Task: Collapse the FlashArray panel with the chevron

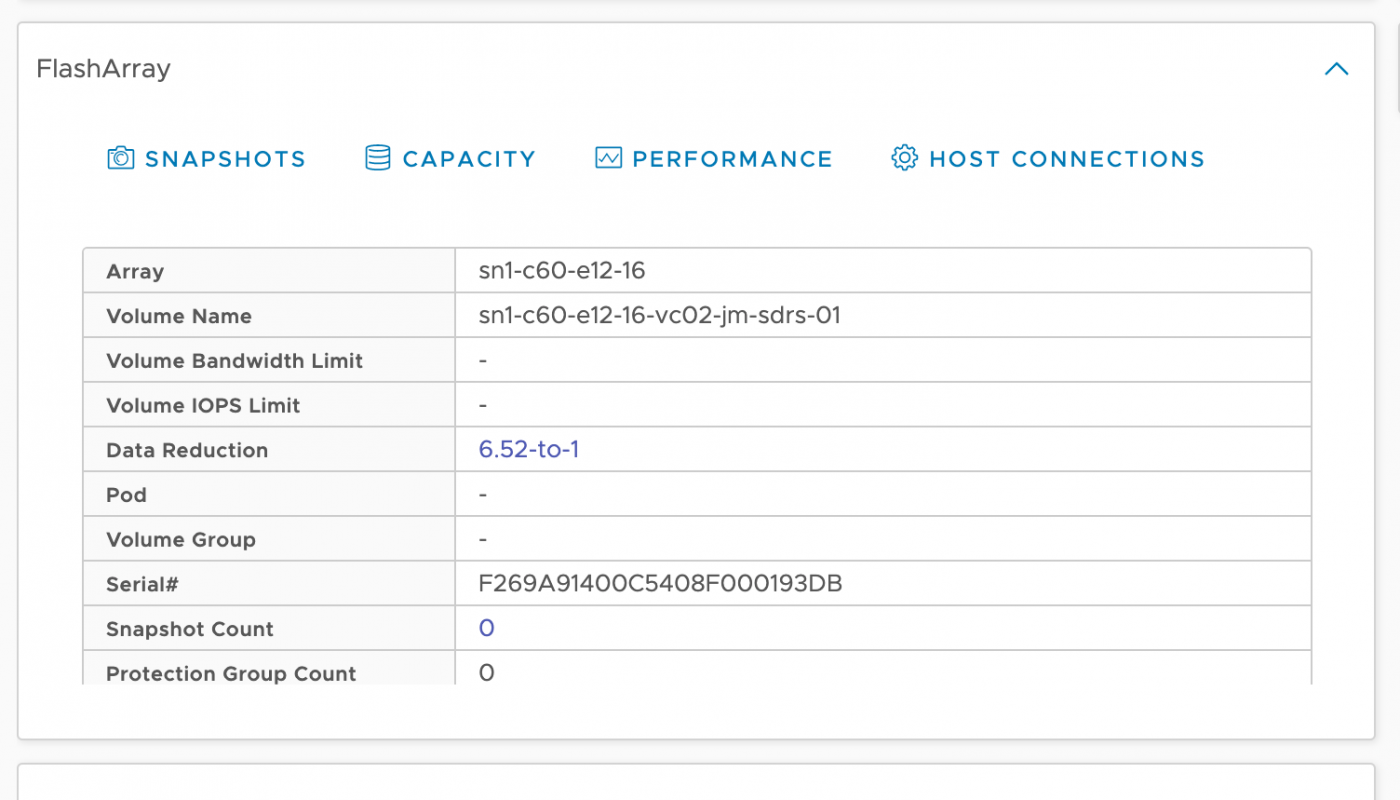Action: [1336, 69]
